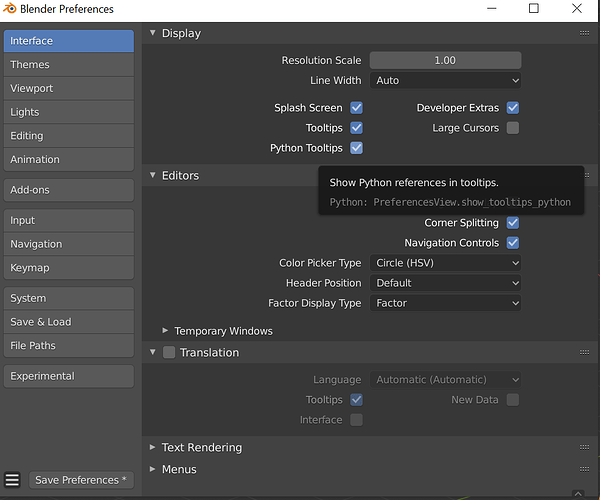Disable Corner Splitting checkbox
The image size is (600, 500).
click(x=513, y=223)
